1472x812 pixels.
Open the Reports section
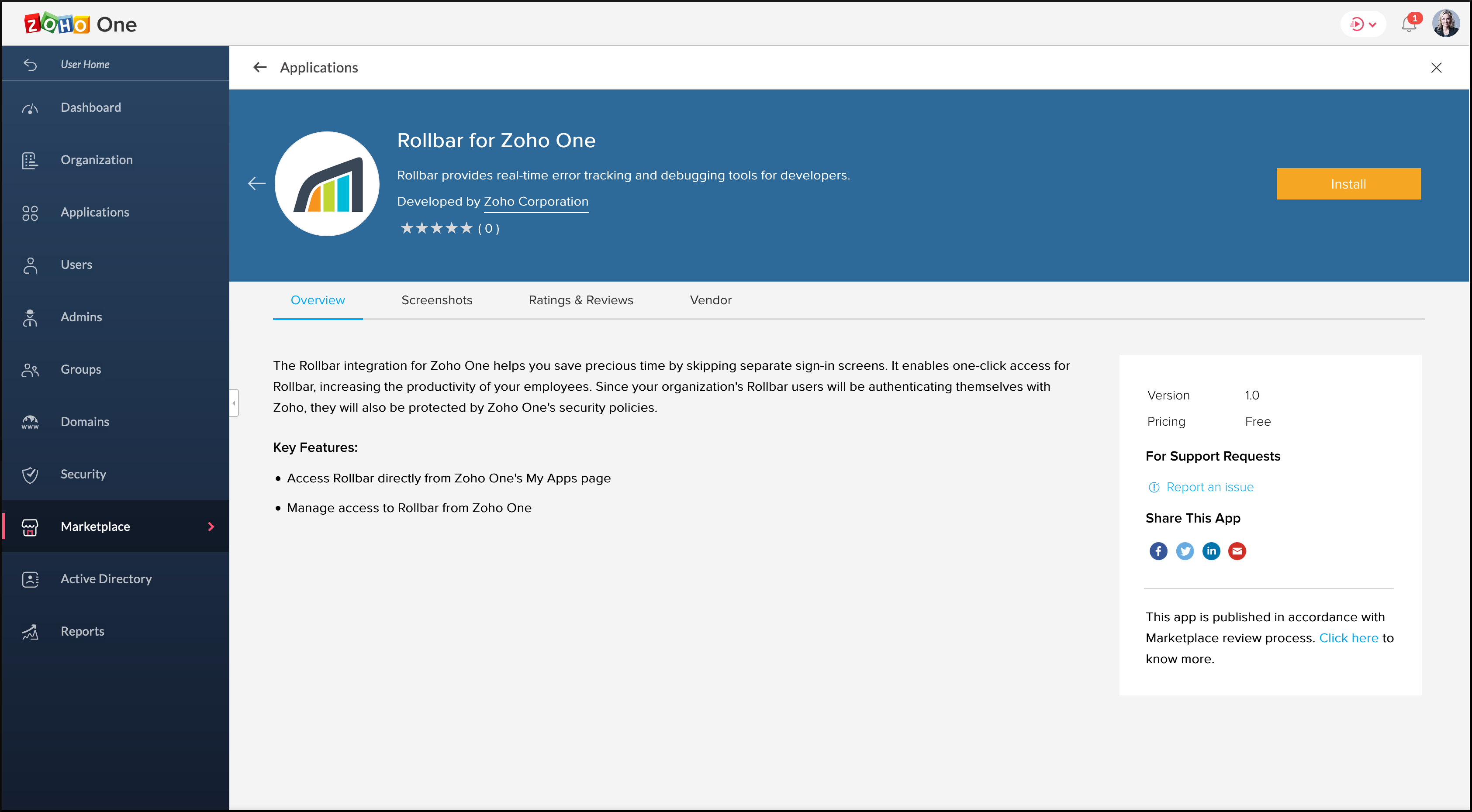(82, 631)
